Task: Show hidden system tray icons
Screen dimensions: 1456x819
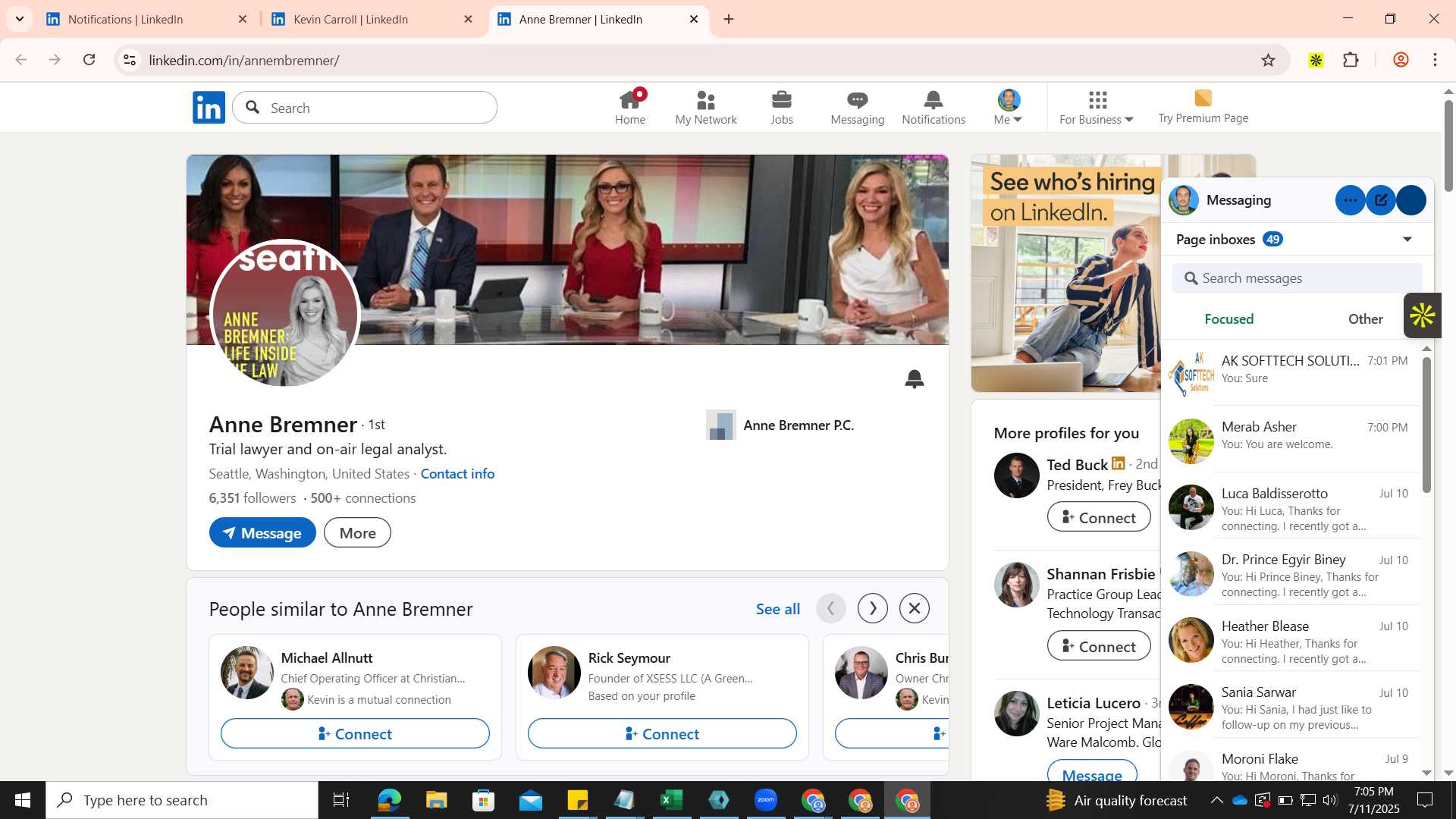Action: 1216,800
